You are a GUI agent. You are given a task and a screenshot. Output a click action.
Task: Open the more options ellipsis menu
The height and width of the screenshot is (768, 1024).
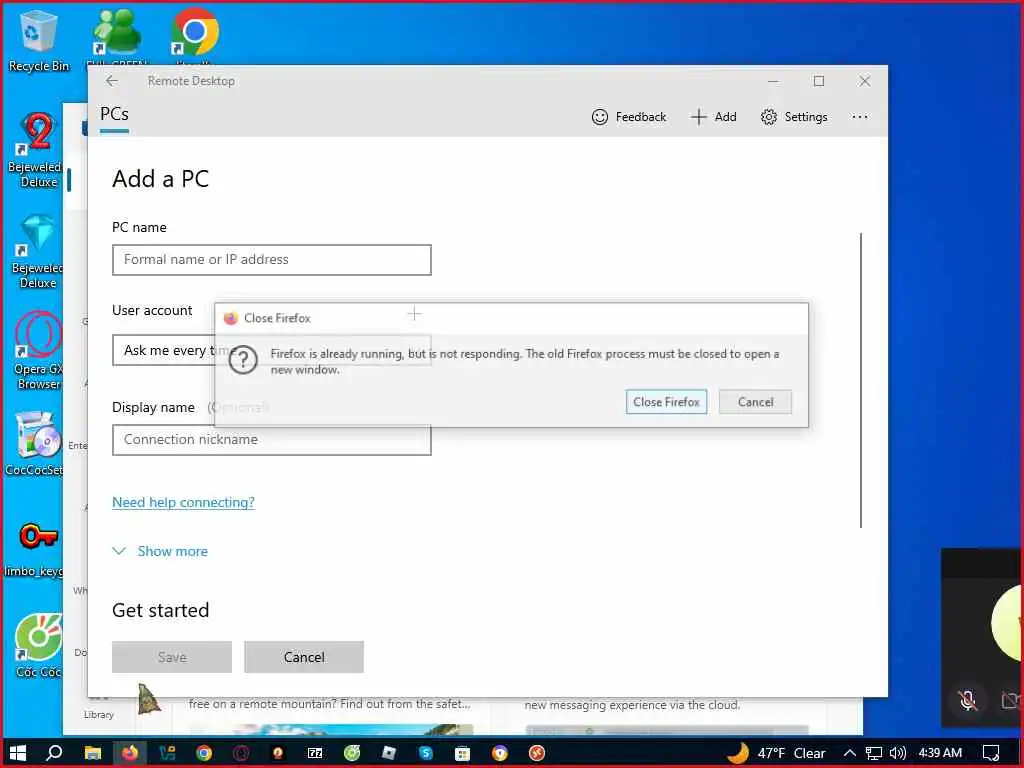click(x=860, y=117)
